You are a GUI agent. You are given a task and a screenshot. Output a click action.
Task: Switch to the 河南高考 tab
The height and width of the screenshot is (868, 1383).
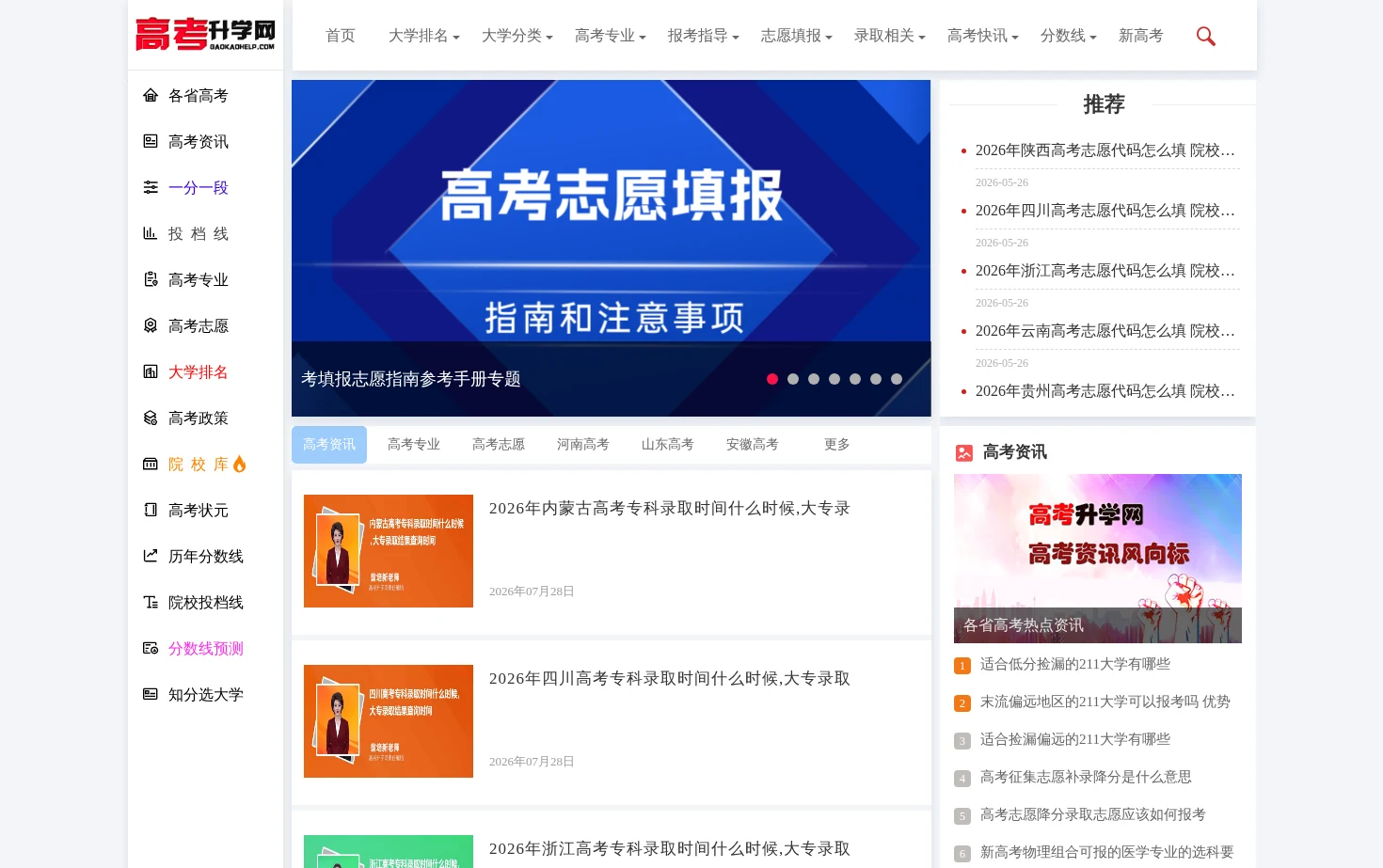[583, 445]
